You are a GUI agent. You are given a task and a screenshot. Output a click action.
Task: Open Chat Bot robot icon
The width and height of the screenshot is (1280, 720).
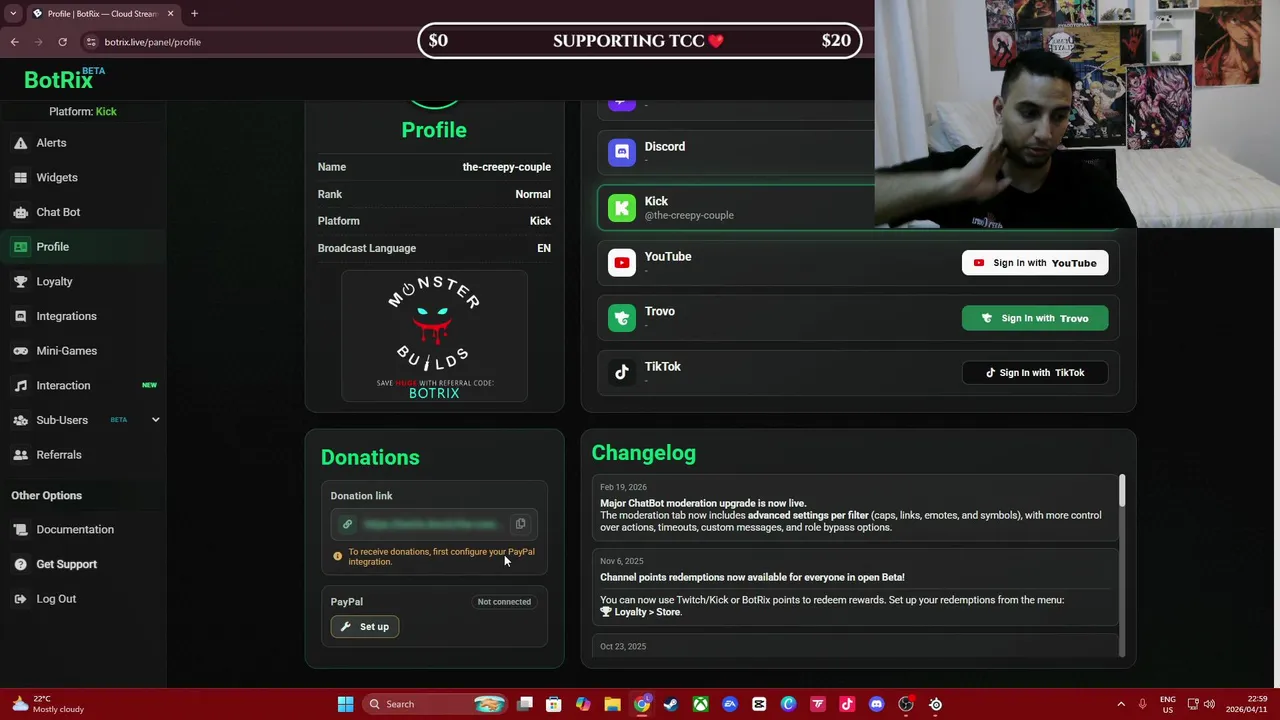tap(20, 212)
